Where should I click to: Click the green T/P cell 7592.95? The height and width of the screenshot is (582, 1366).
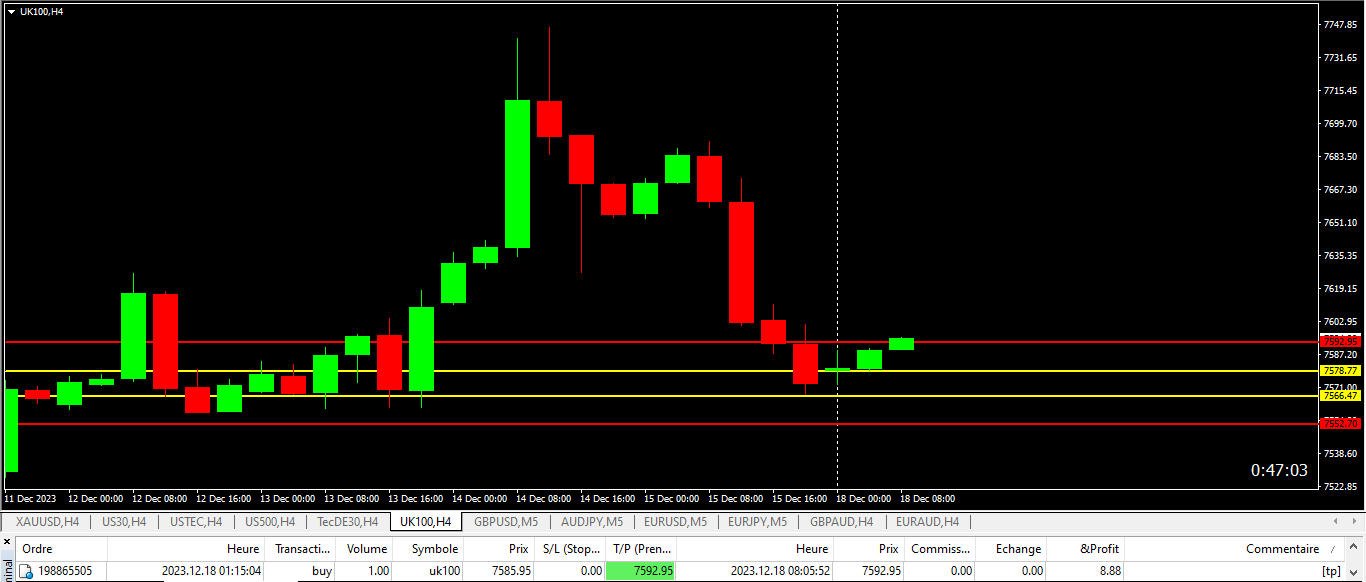point(641,571)
